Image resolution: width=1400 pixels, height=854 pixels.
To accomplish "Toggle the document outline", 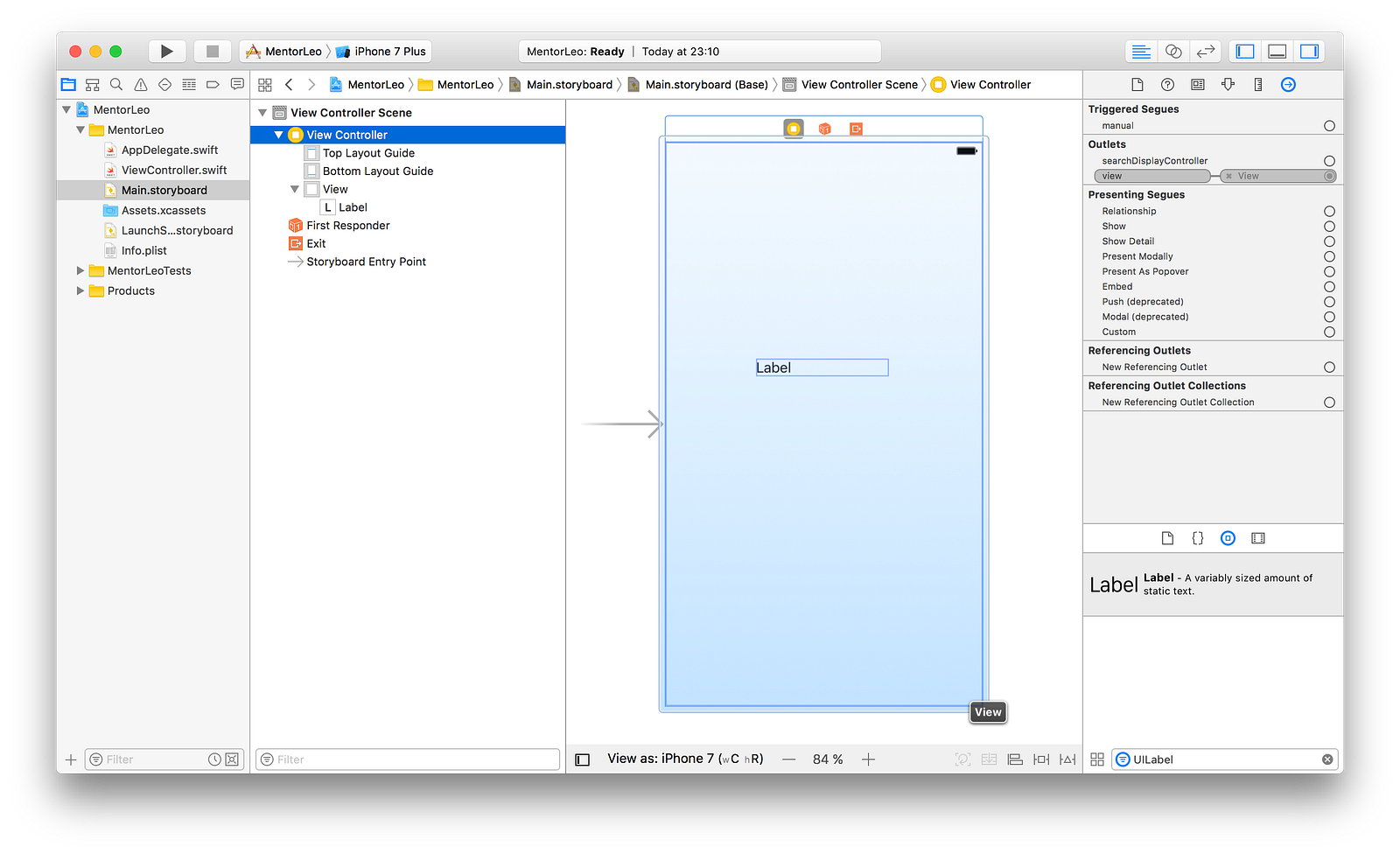I will tap(582, 759).
